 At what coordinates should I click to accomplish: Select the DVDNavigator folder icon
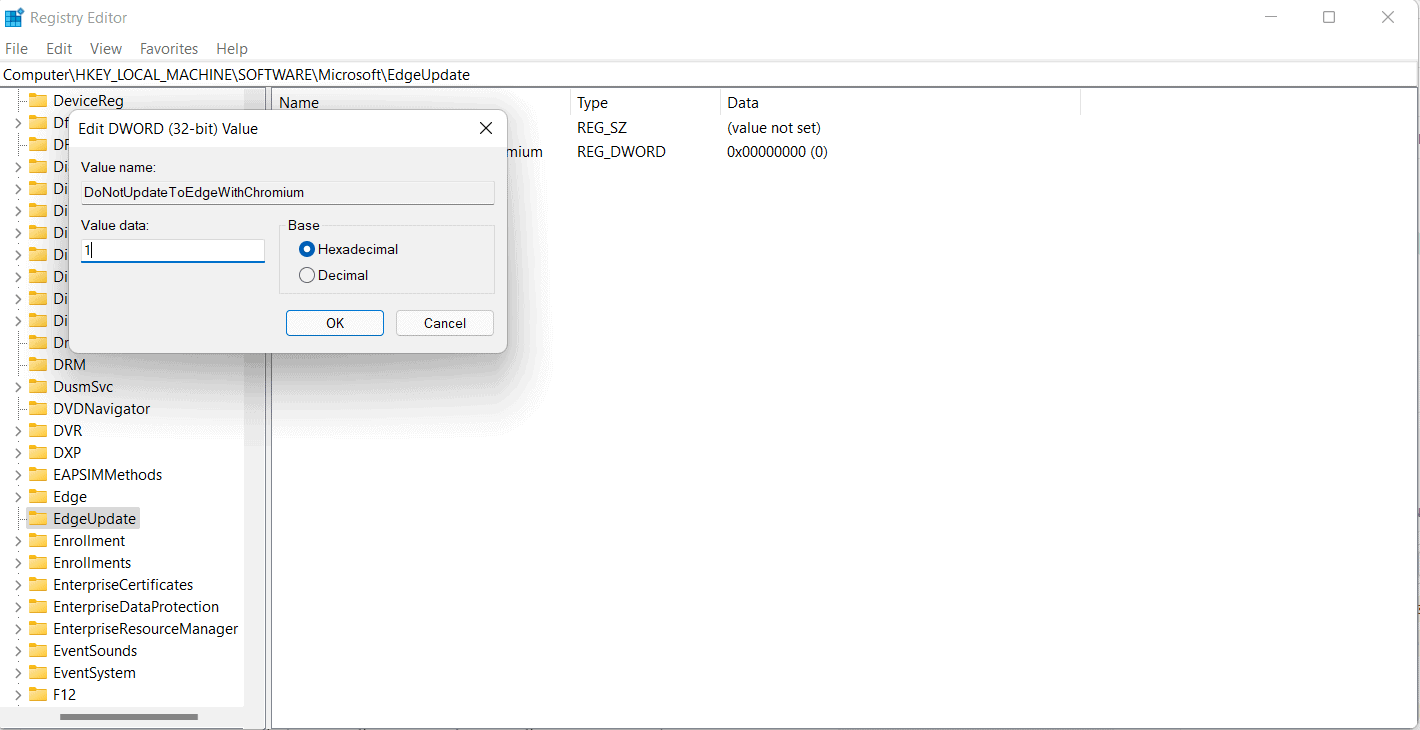38,408
